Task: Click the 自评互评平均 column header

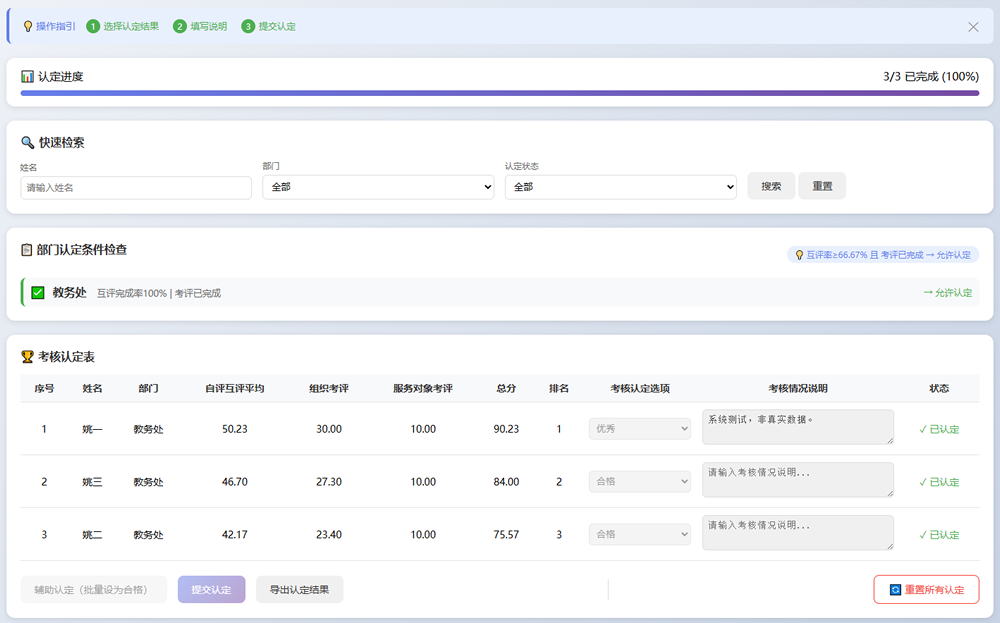Action: tap(235, 388)
